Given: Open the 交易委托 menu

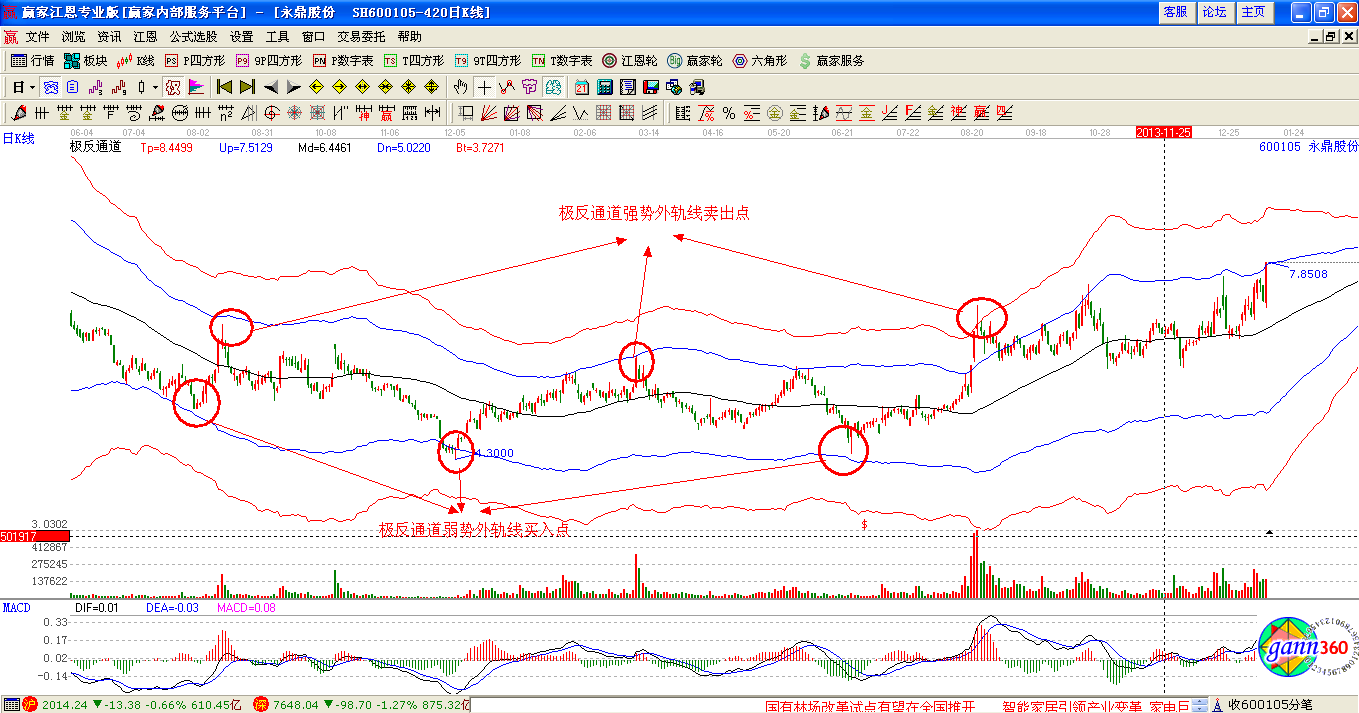Looking at the screenshot, I should (361, 36).
